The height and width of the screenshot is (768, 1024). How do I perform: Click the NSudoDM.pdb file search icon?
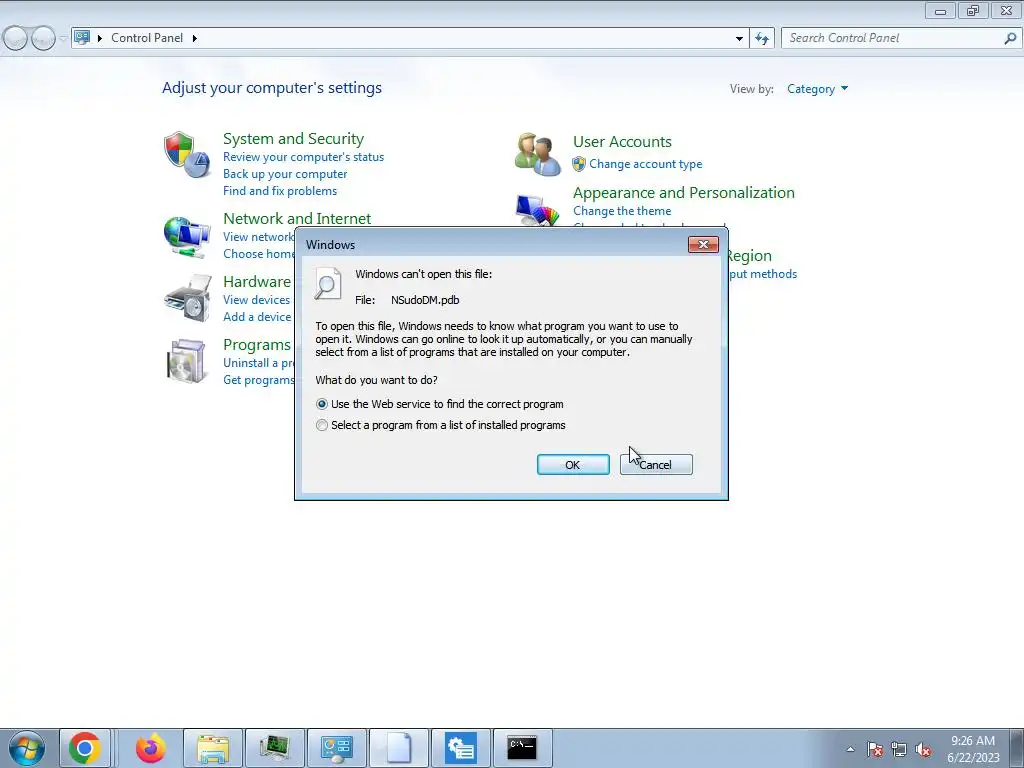tap(327, 283)
